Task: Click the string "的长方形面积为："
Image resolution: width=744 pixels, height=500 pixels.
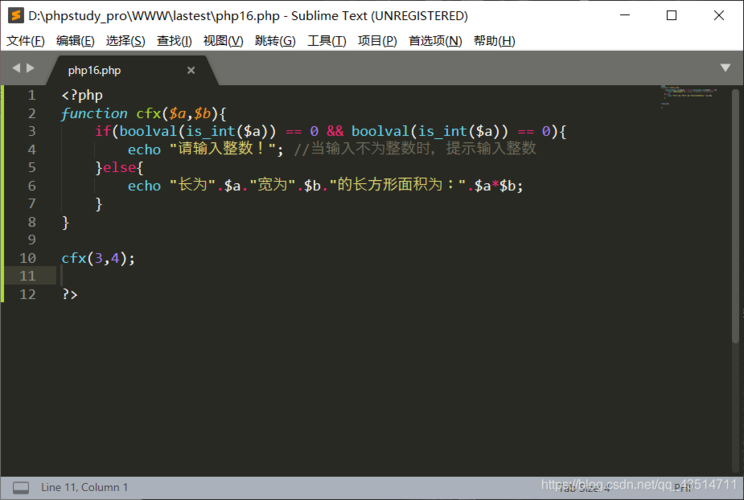Action: [x=398, y=185]
